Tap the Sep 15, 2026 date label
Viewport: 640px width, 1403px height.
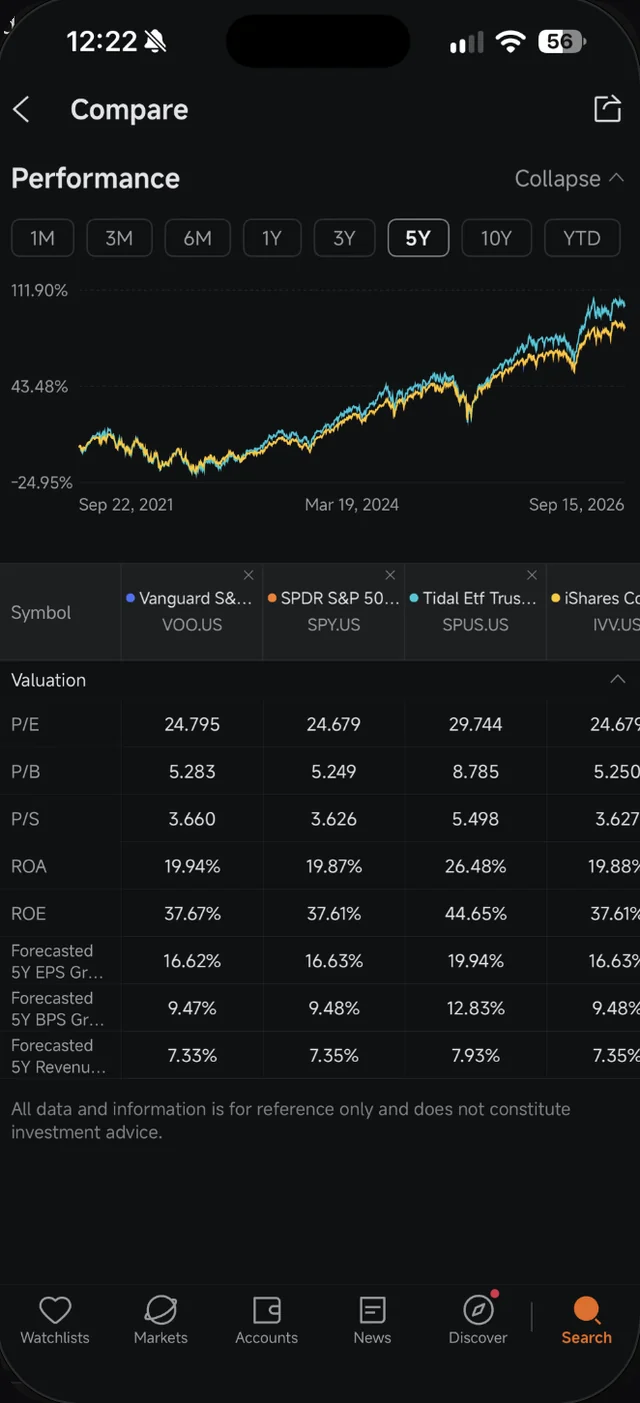(576, 504)
